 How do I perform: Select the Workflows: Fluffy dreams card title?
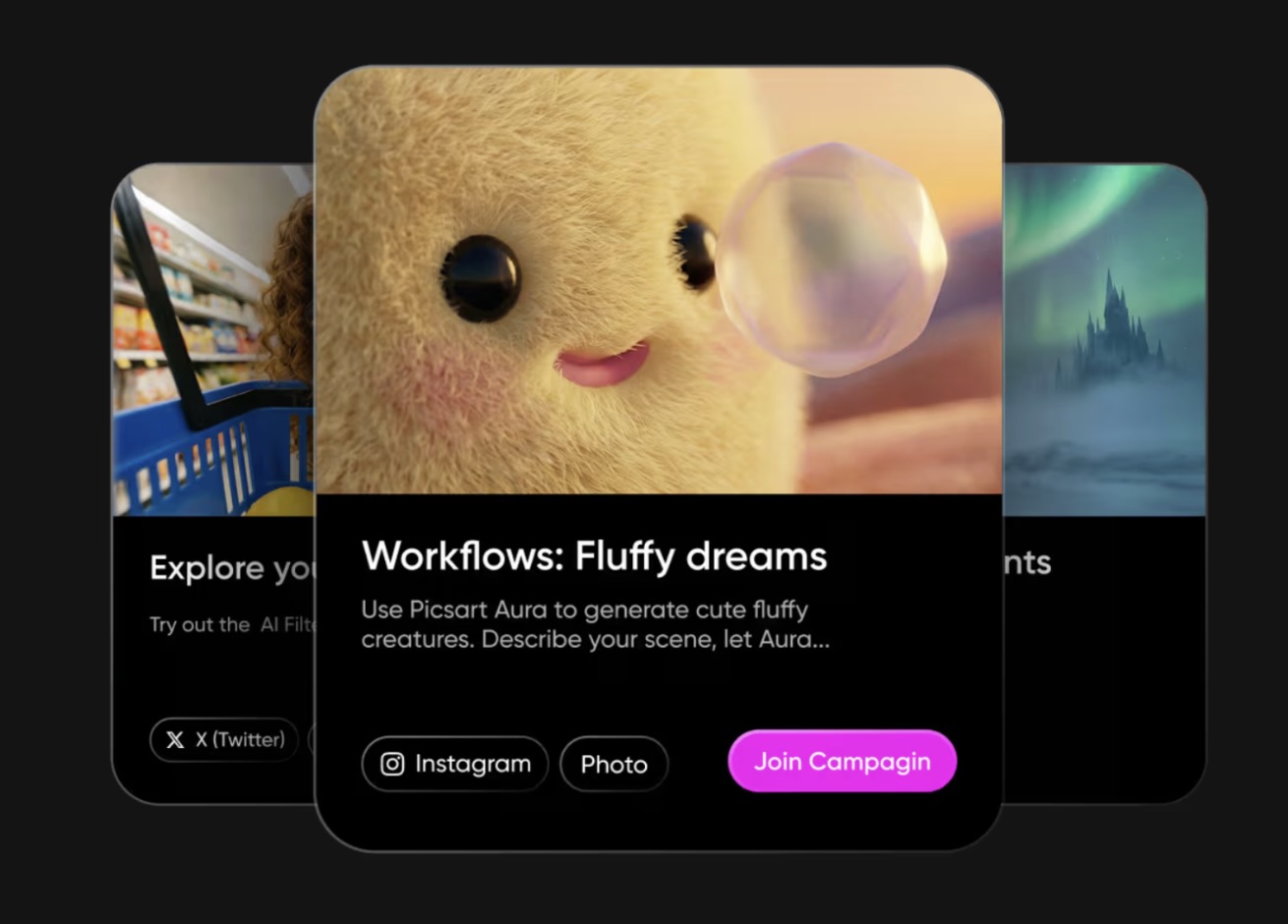[x=594, y=556]
